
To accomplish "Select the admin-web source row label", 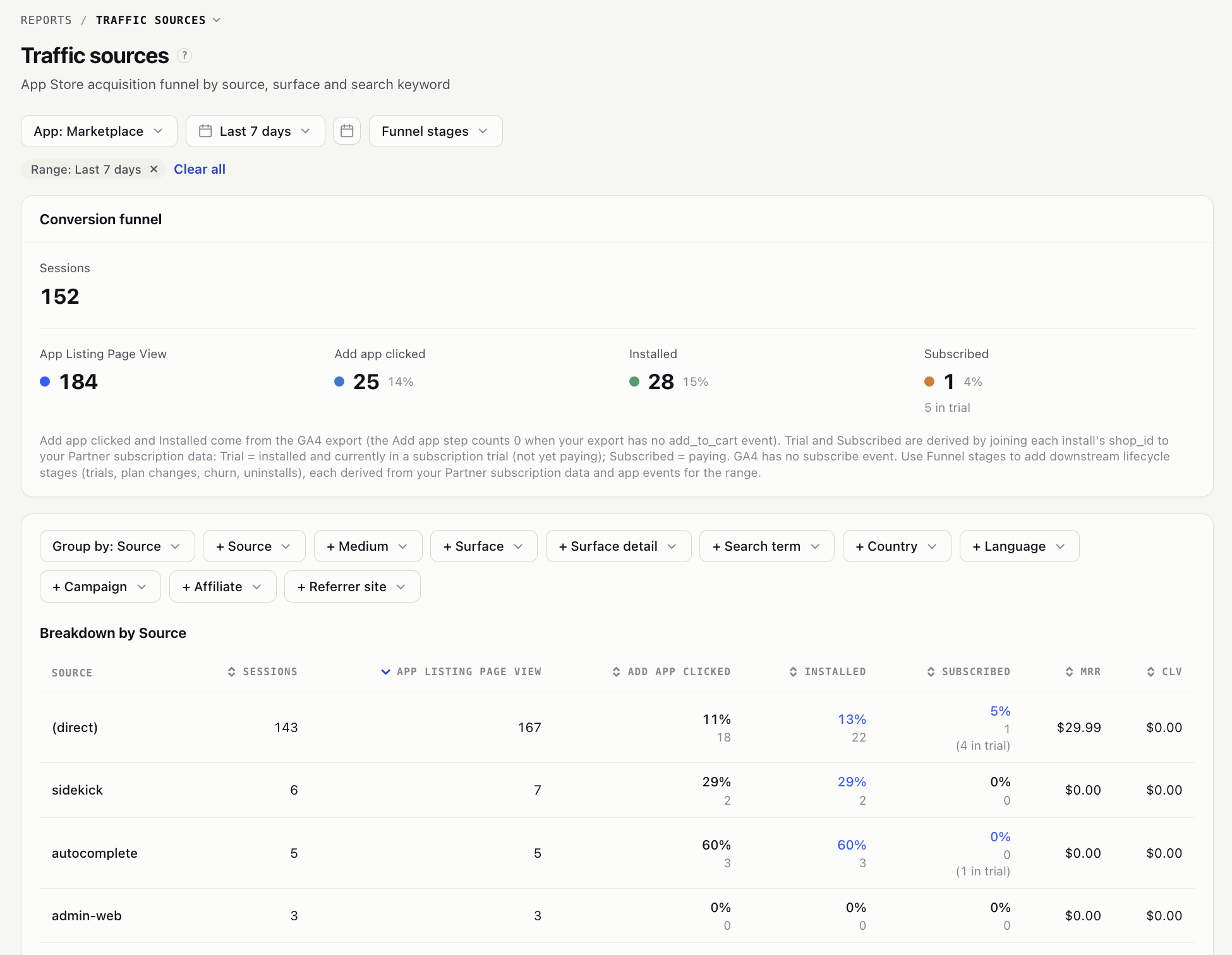I will pyautogui.click(x=87, y=915).
